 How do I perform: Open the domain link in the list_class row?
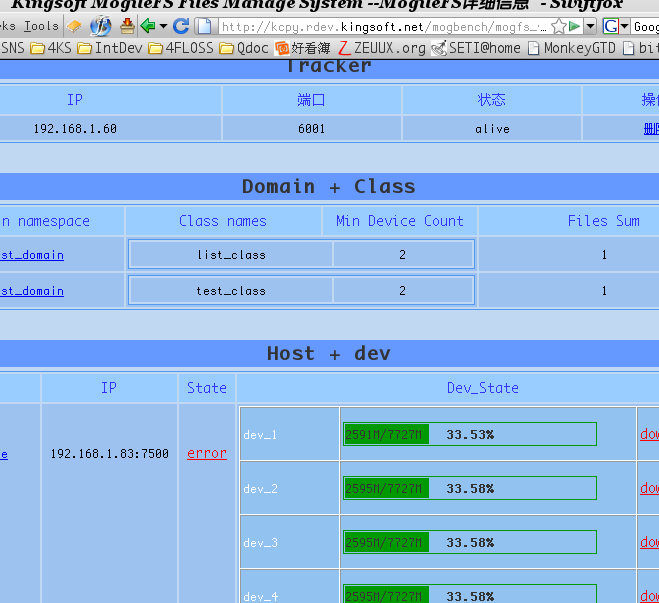[x=31, y=255]
